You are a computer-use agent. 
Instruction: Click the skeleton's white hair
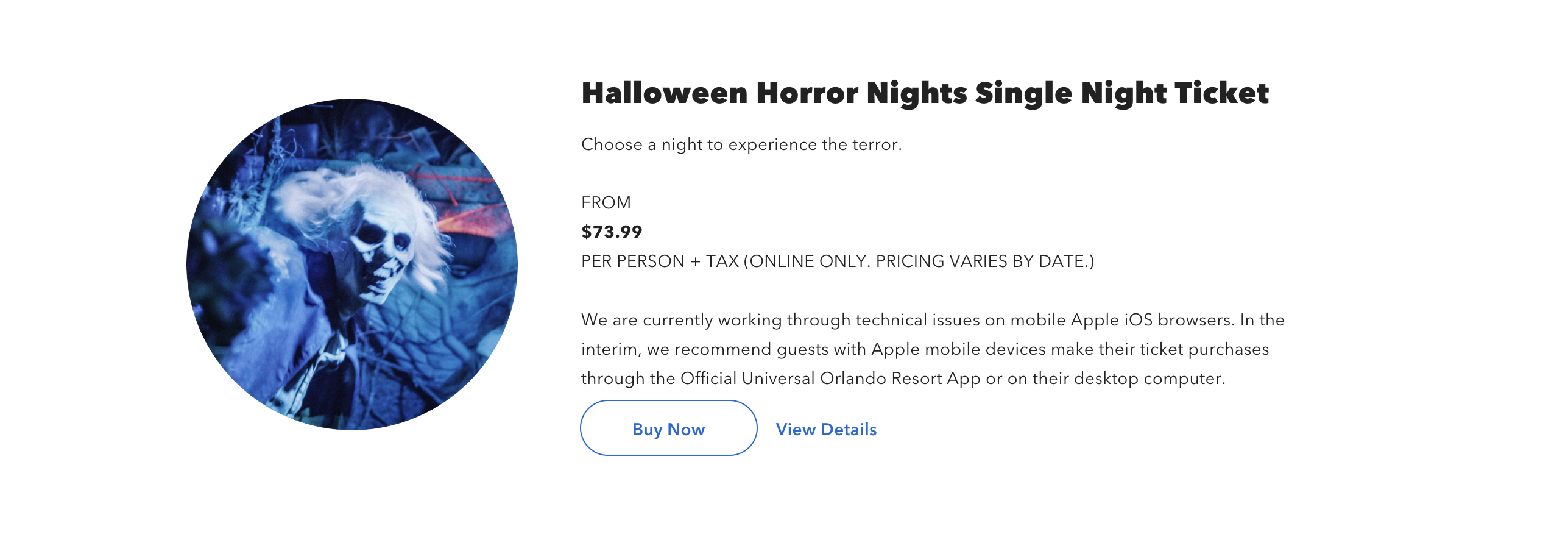(x=341, y=195)
